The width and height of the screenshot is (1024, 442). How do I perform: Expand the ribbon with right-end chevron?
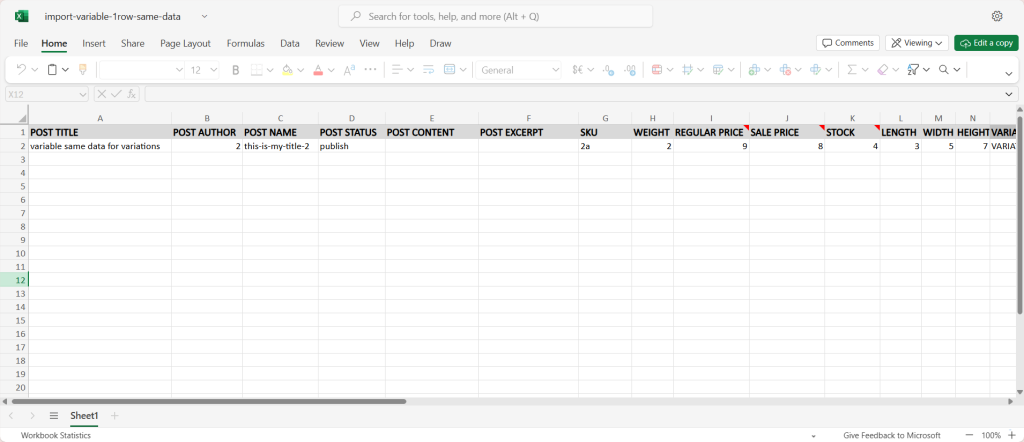1009,74
